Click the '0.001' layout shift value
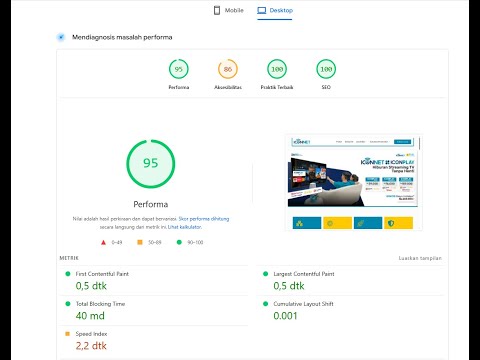480x360 pixels. [285, 316]
